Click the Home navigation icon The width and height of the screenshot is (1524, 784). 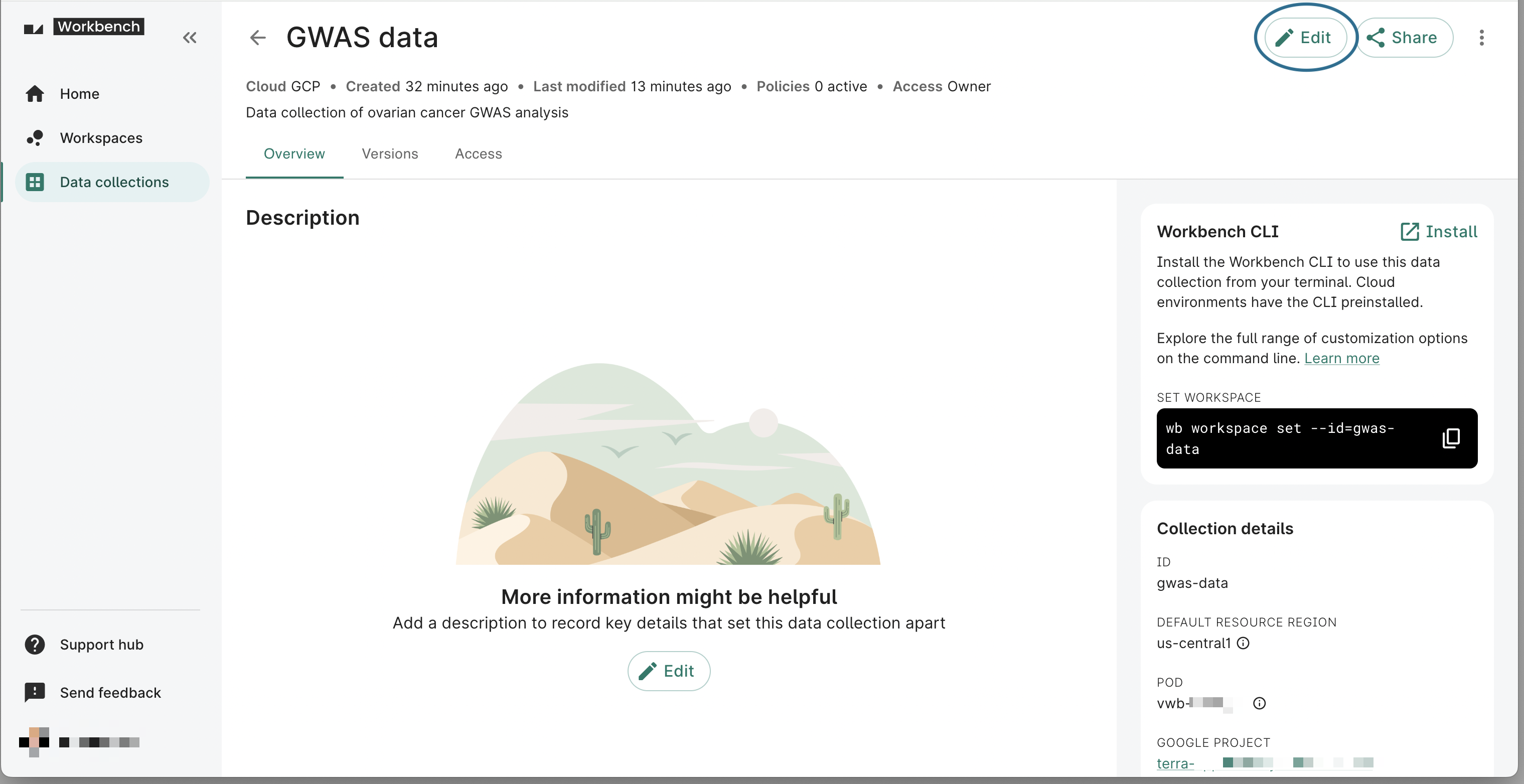click(35, 93)
